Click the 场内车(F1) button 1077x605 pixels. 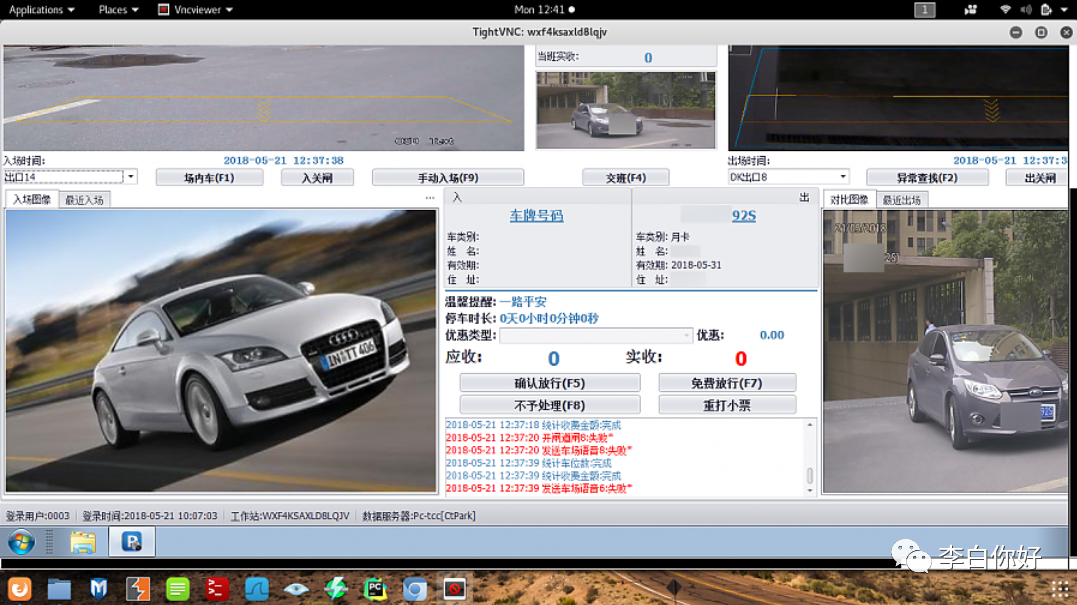(x=209, y=178)
